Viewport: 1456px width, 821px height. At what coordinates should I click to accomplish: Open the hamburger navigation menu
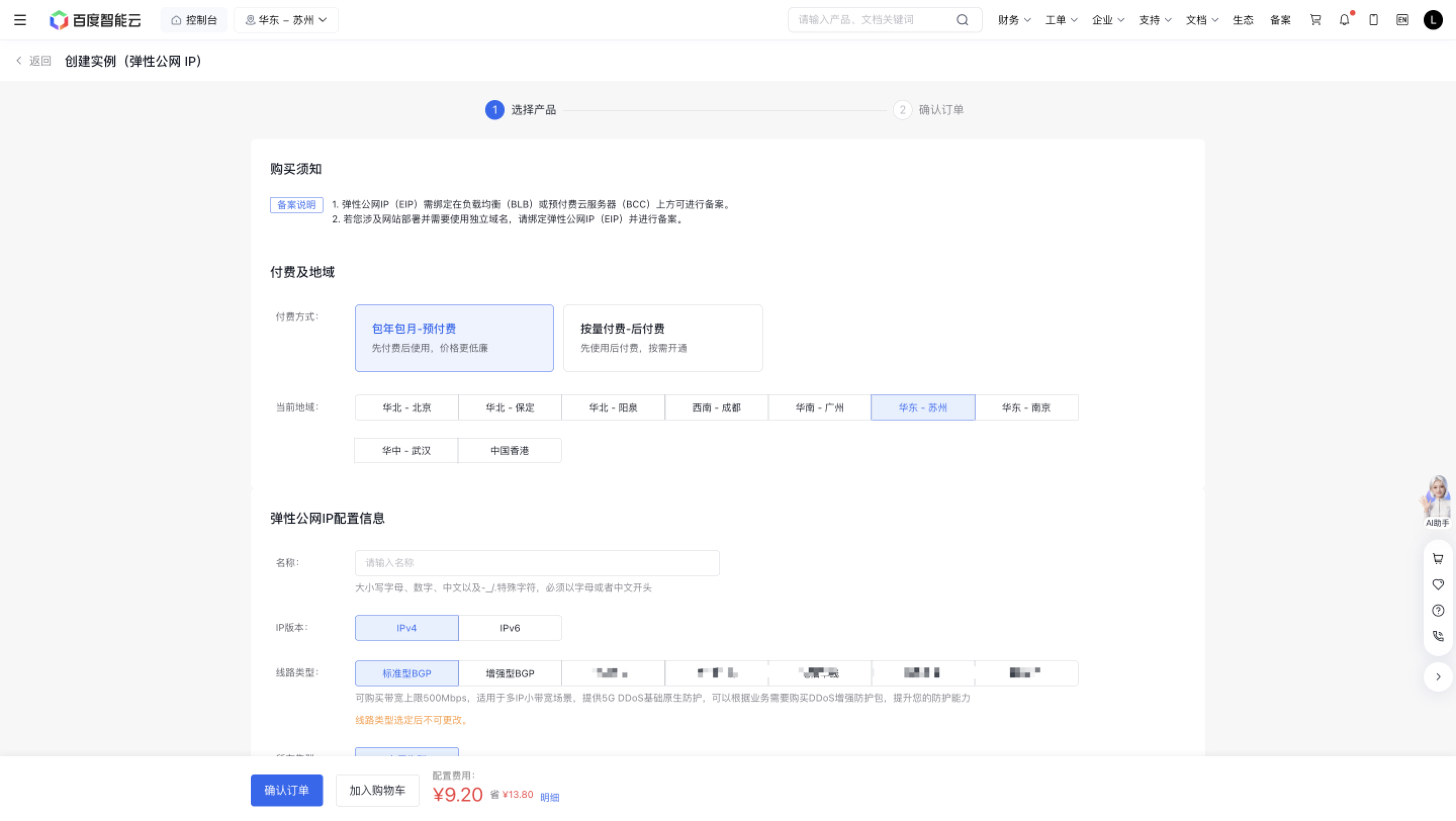point(20,20)
